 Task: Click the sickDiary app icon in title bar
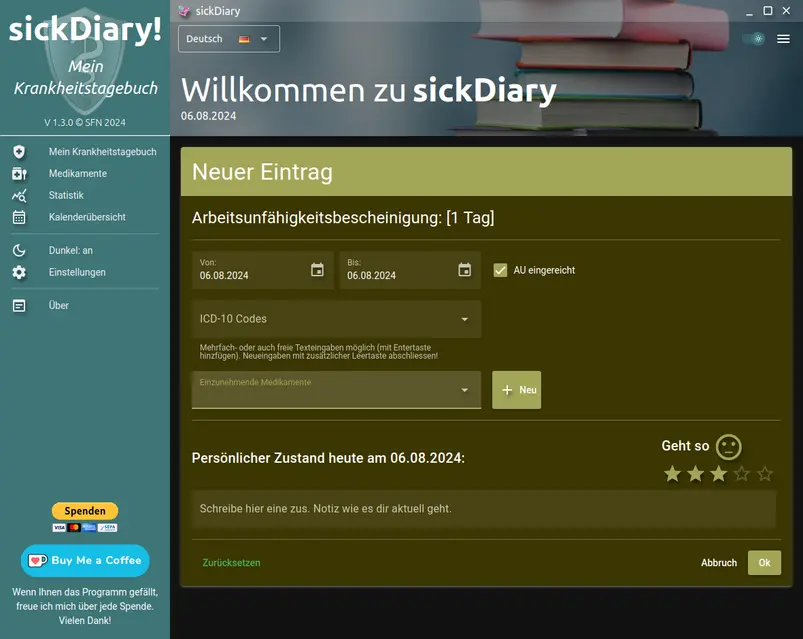(x=184, y=11)
